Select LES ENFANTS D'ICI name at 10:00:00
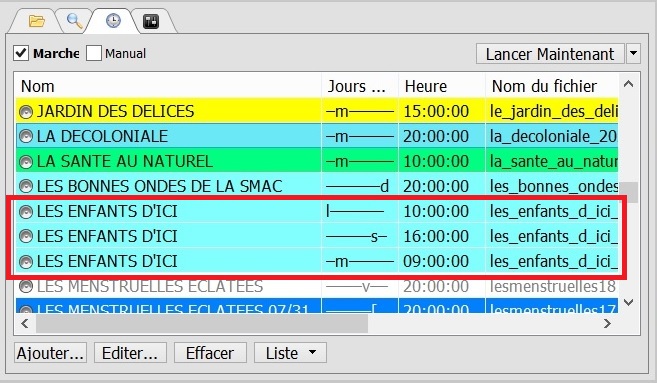The image size is (657, 383). click(107, 211)
